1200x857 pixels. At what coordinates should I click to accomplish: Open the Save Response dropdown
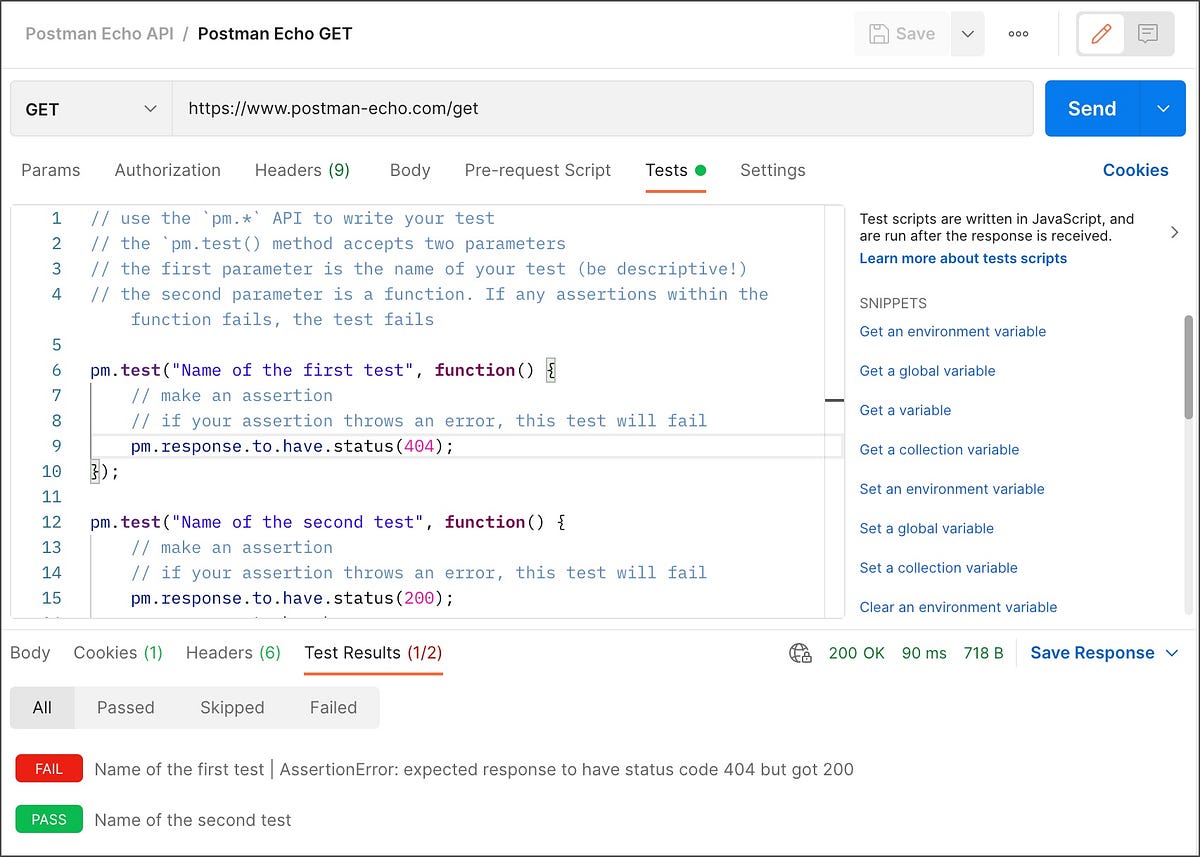tap(1105, 653)
